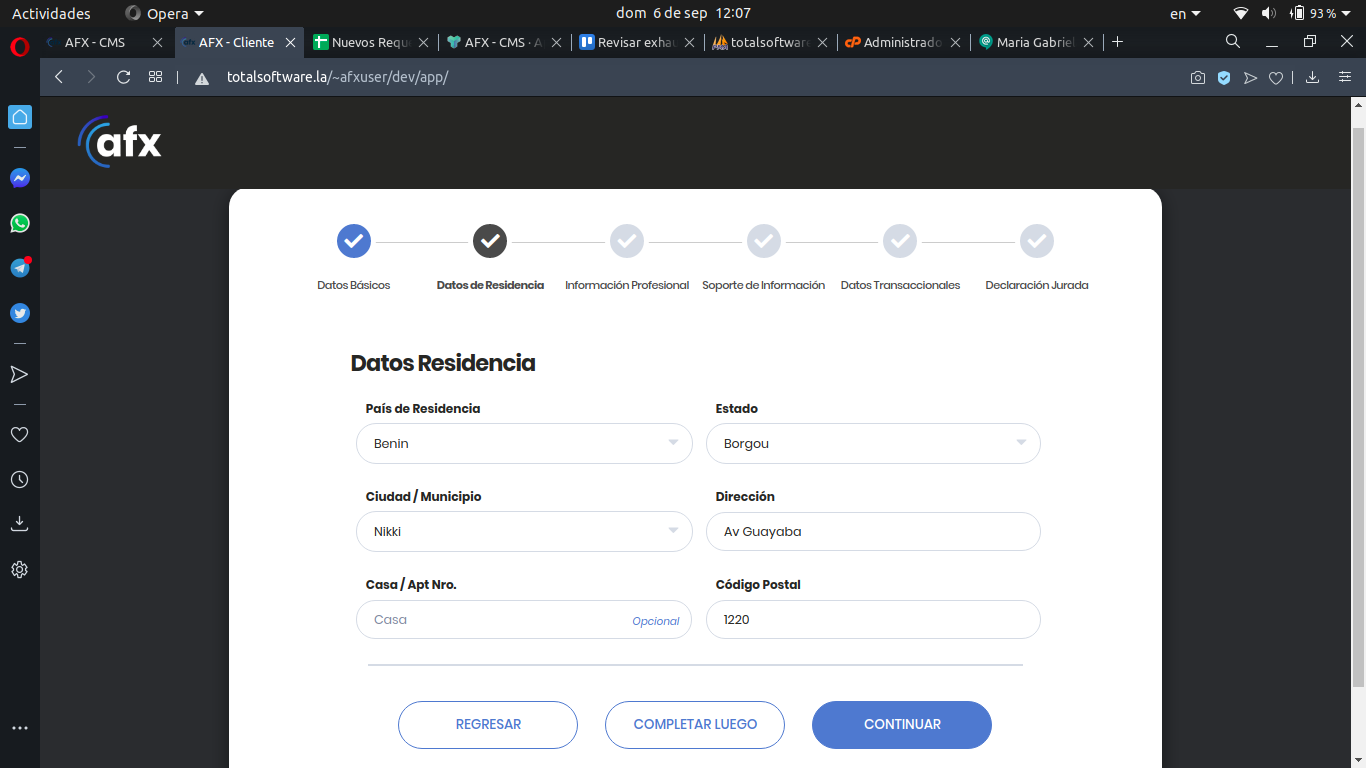
Task: Open sidebar settings gear icon
Action: [x=19, y=570]
